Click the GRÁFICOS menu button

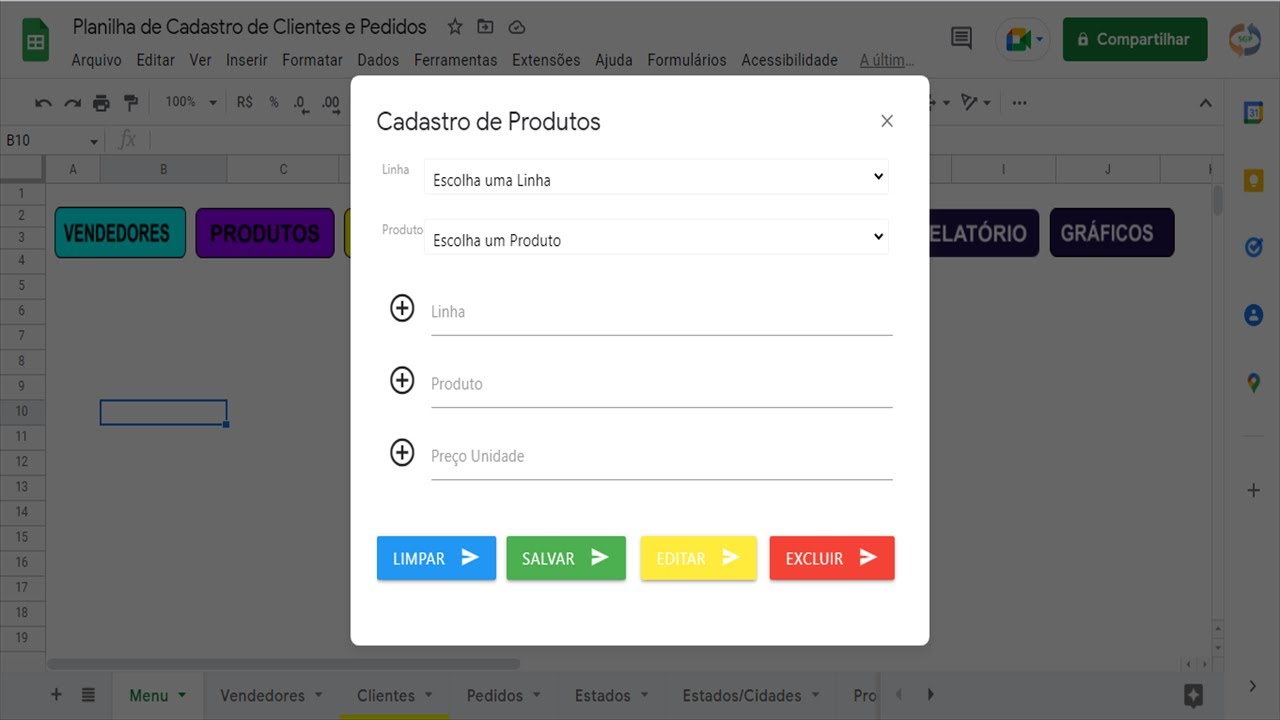tap(1111, 233)
